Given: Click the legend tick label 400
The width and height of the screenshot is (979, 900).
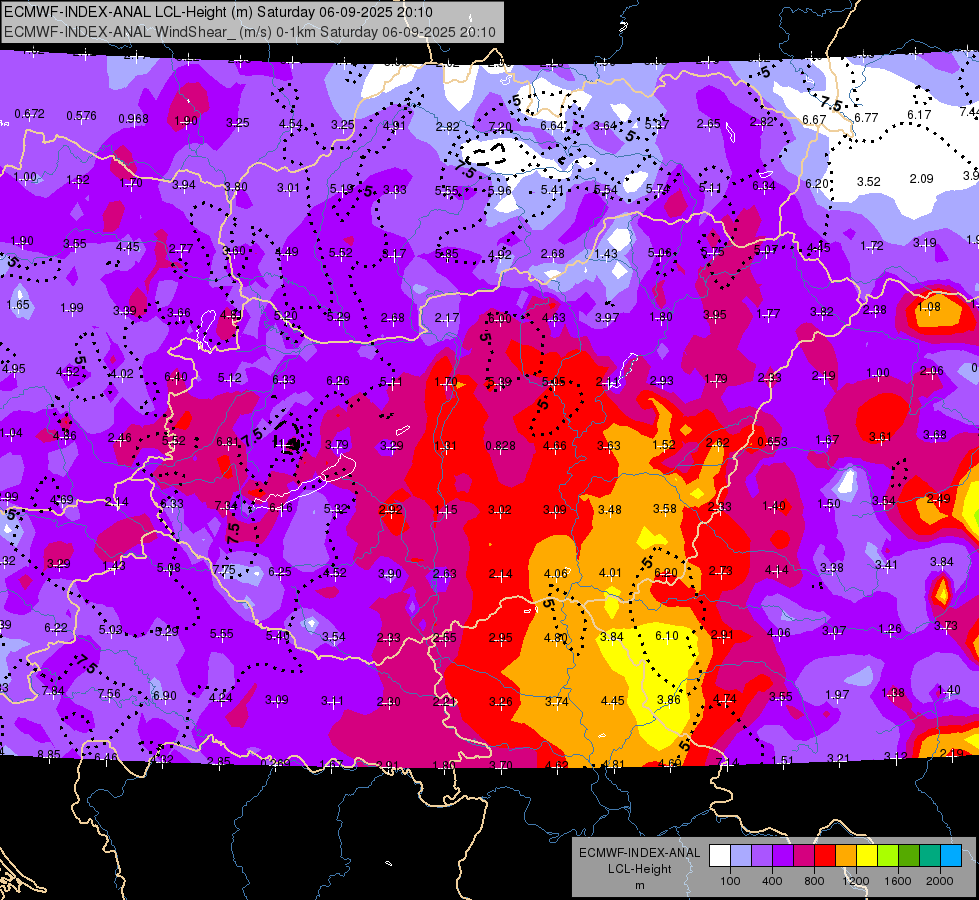Looking at the screenshot, I should tap(772, 881).
